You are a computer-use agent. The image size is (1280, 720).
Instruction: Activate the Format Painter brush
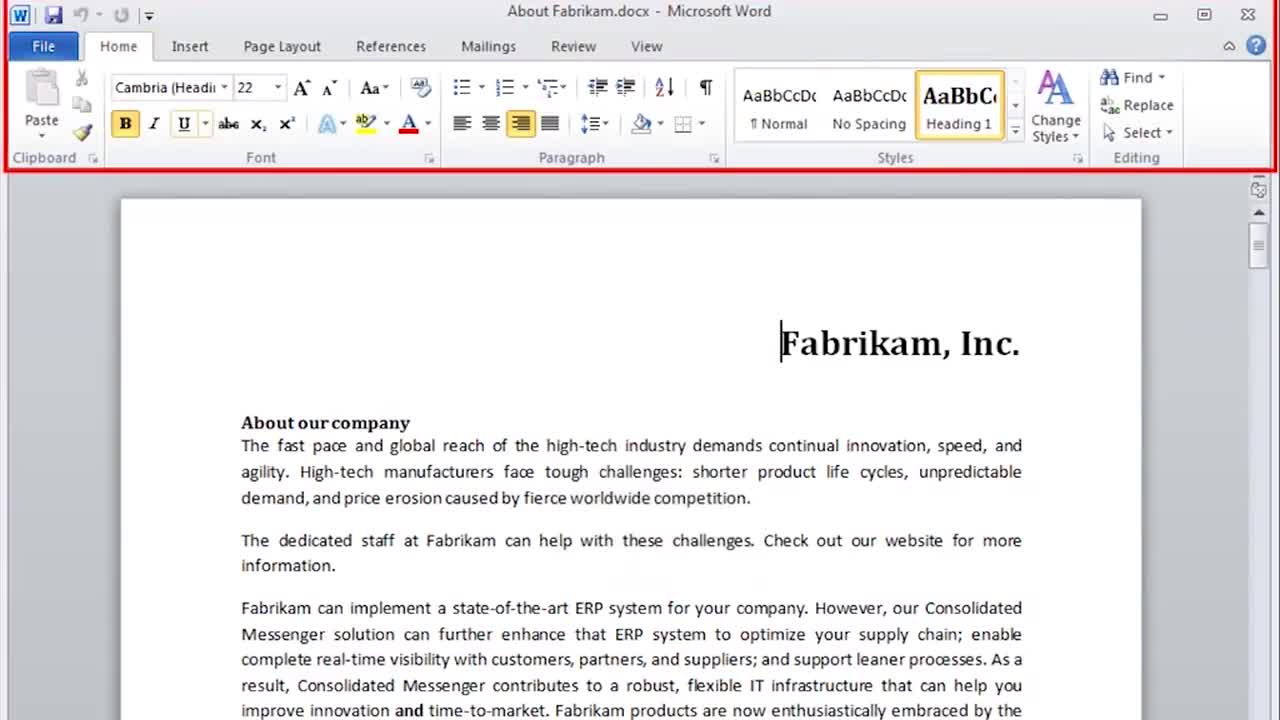coord(82,132)
